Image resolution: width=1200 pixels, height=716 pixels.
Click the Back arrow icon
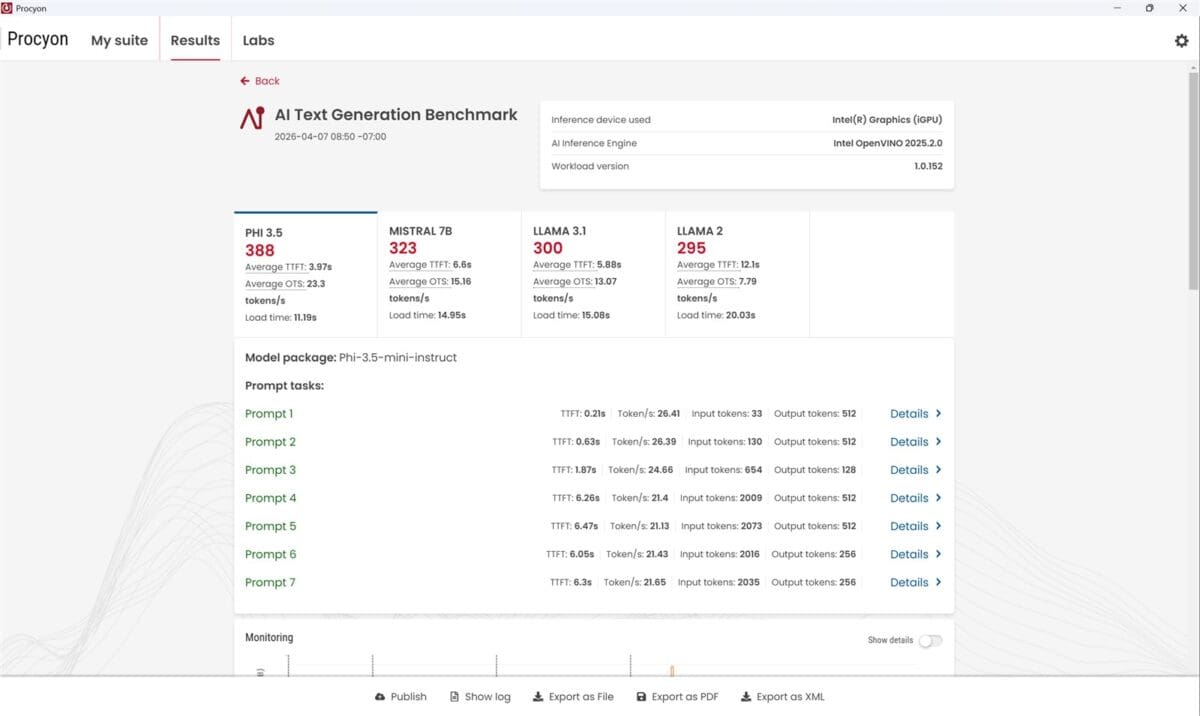(245, 81)
